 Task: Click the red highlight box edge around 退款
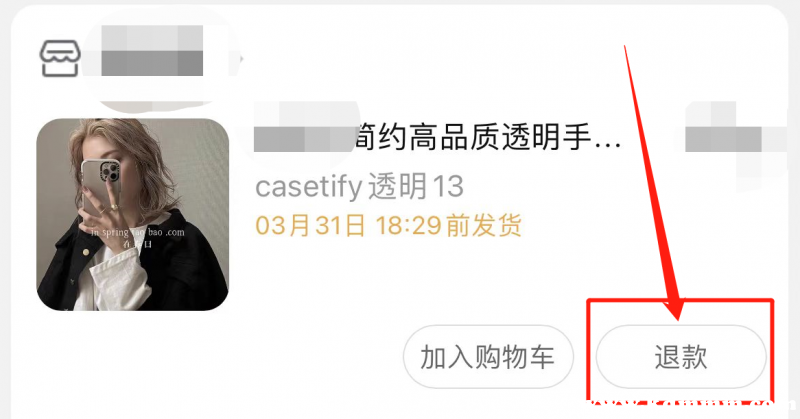click(680, 301)
